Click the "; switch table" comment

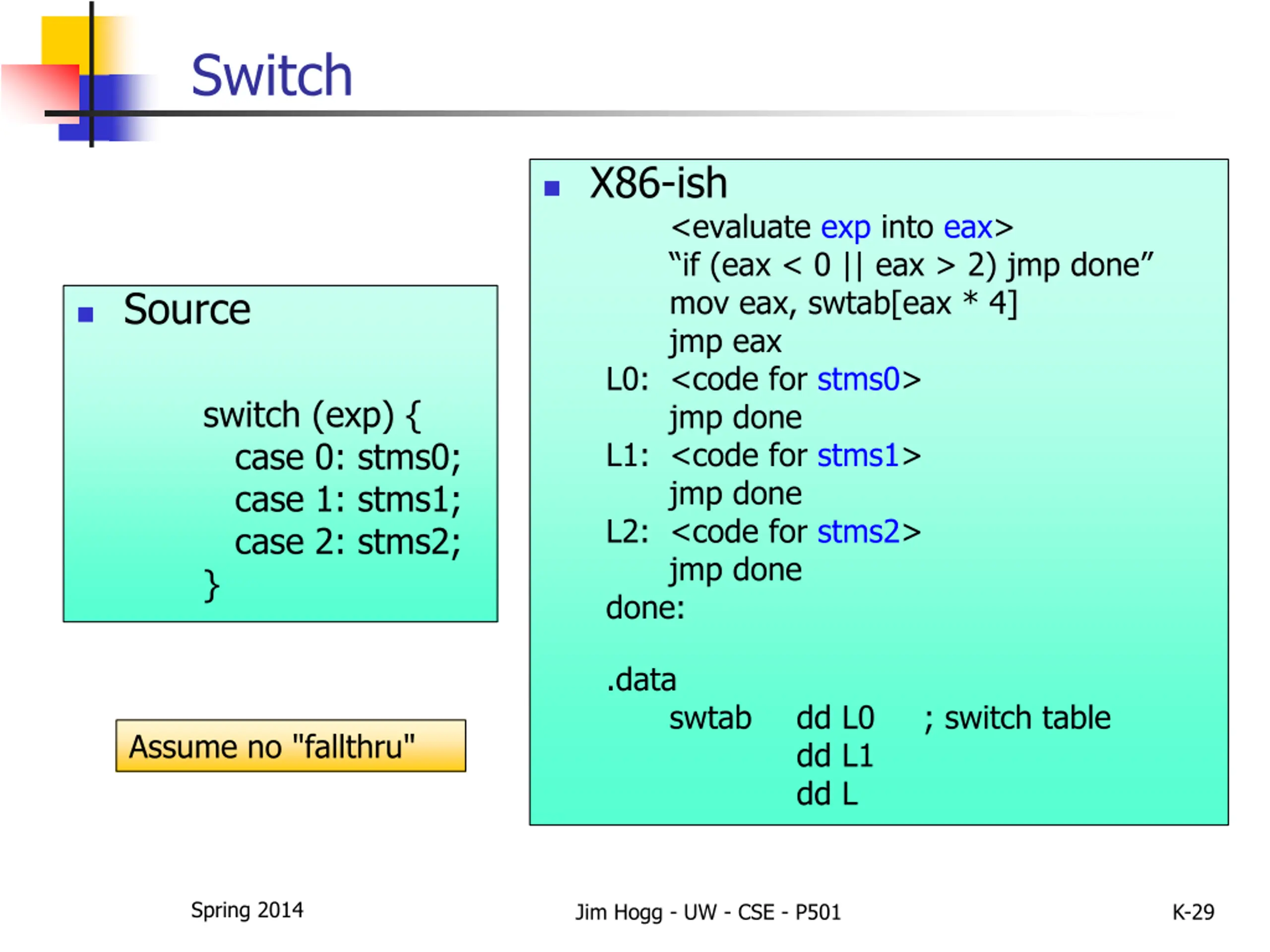pos(1017,719)
